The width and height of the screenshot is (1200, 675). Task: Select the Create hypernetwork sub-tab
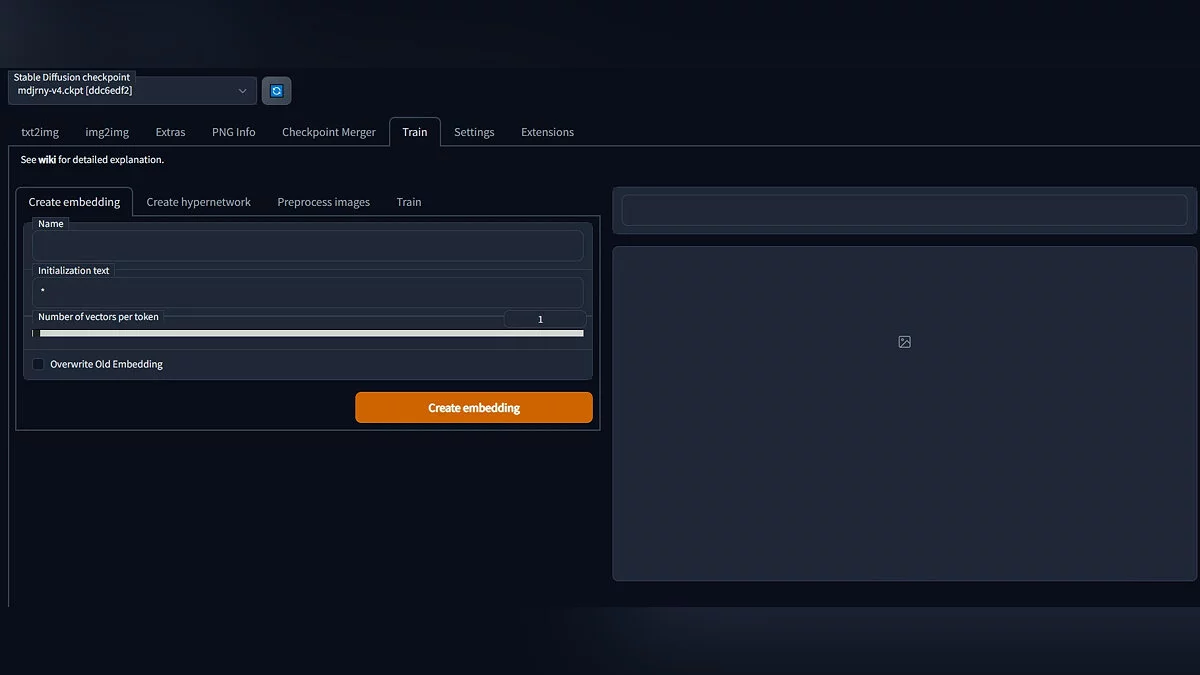click(x=198, y=202)
